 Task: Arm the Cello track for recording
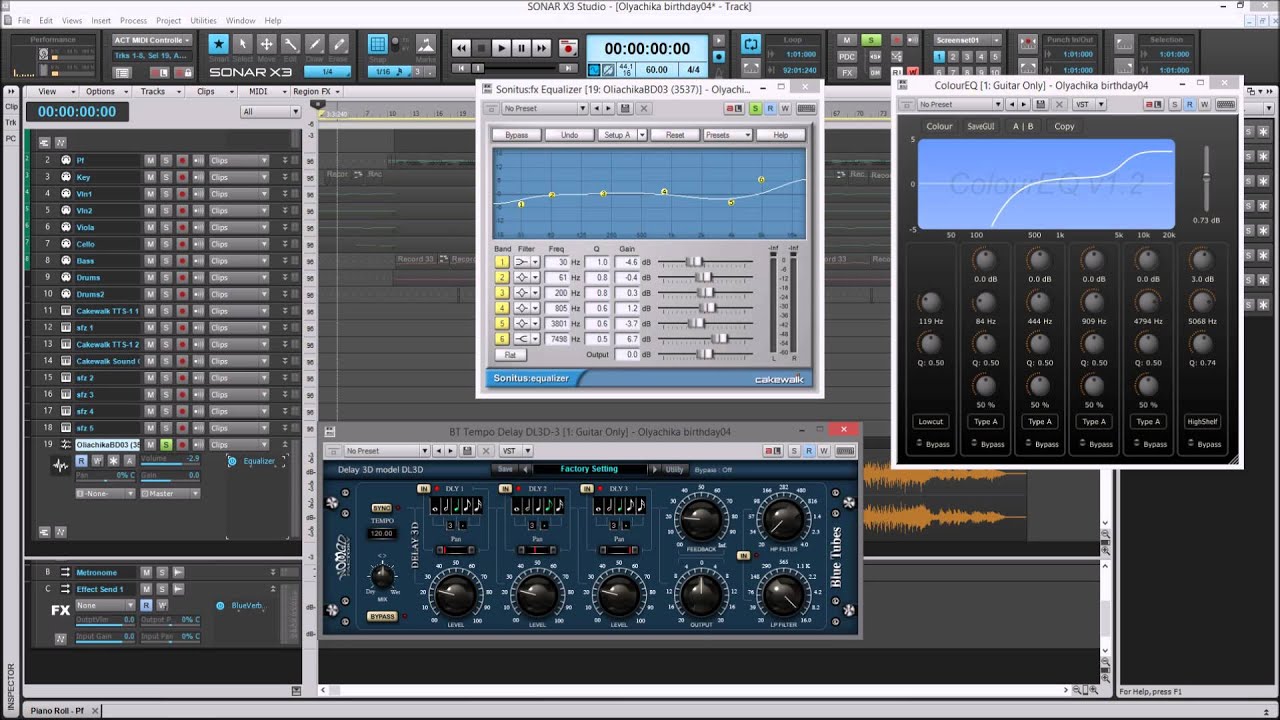pos(182,244)
